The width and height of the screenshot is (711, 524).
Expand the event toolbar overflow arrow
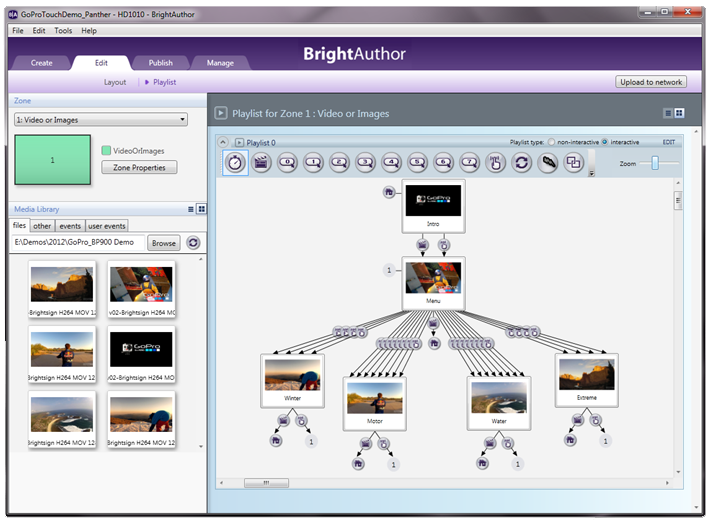(591, 173)
